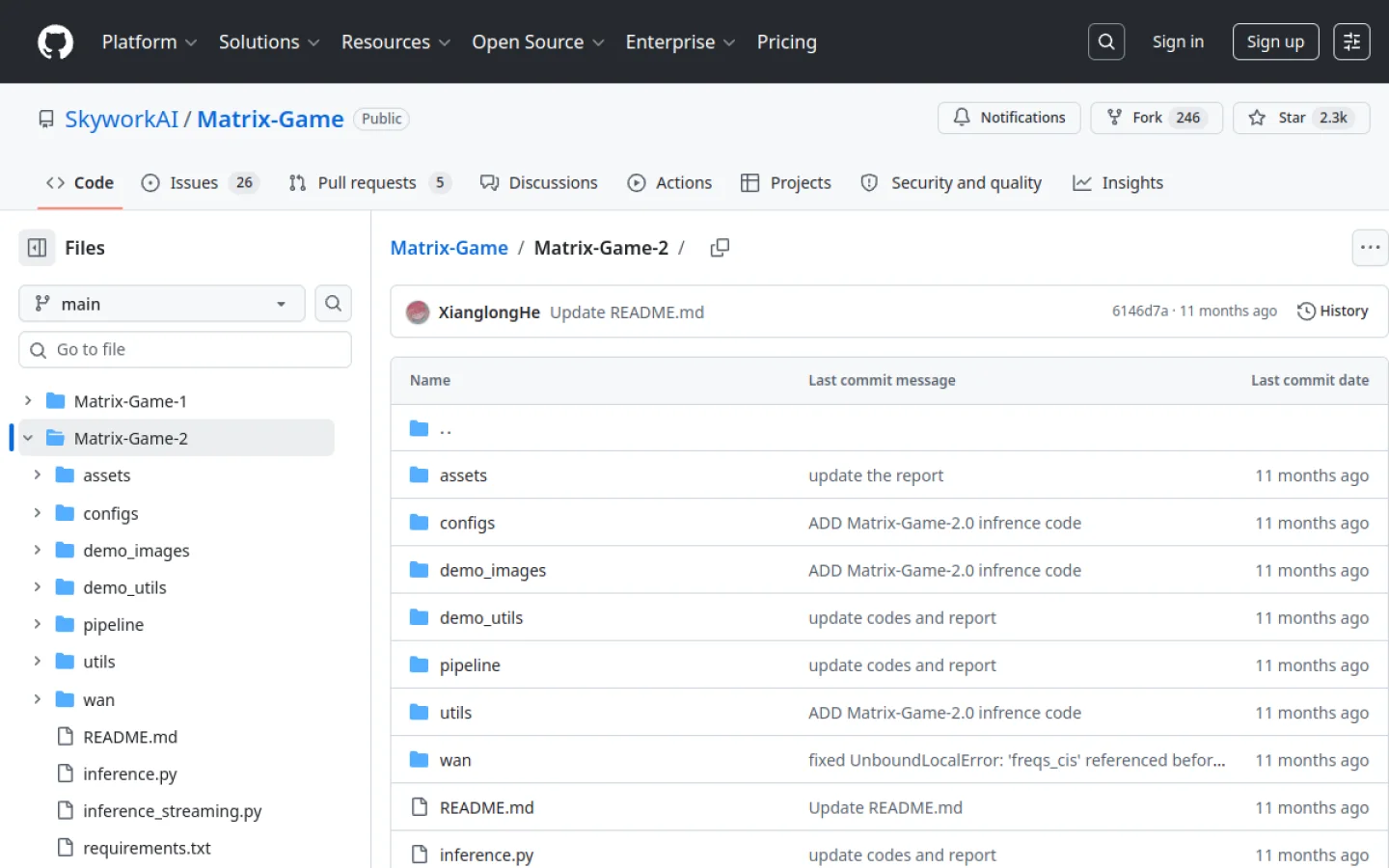Viewport: 1389px width, 868px height.
Task: Expand the wan folder in the tree
Action: tap(38, 699)
